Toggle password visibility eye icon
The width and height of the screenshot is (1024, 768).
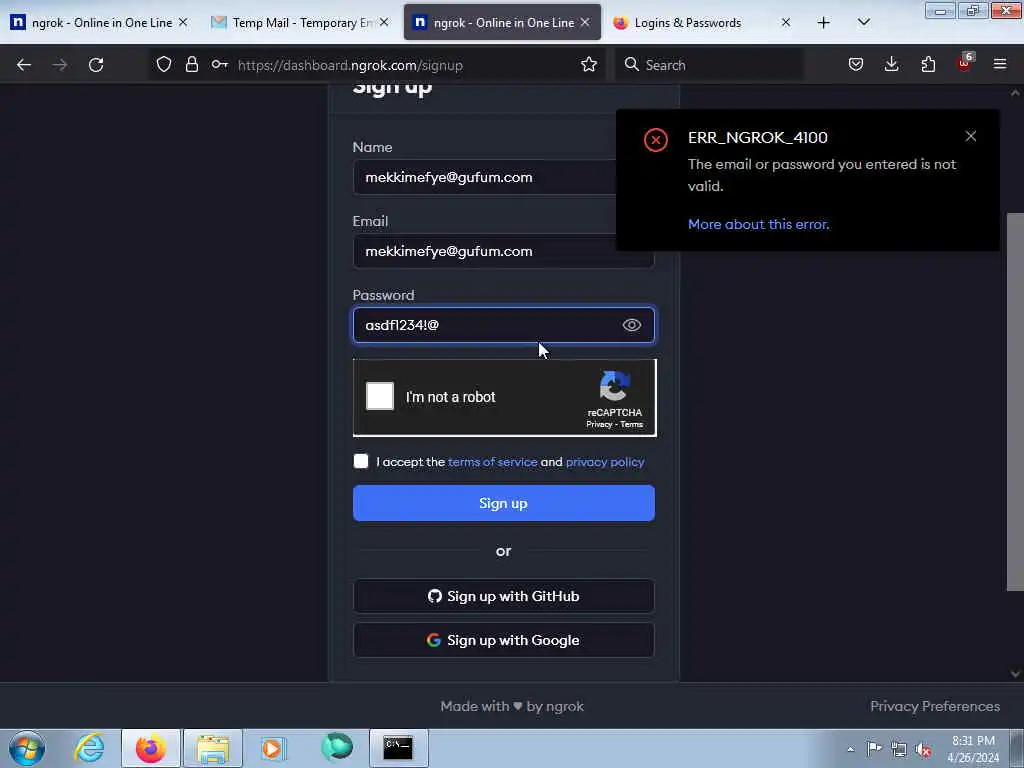(x=632, y=325)
